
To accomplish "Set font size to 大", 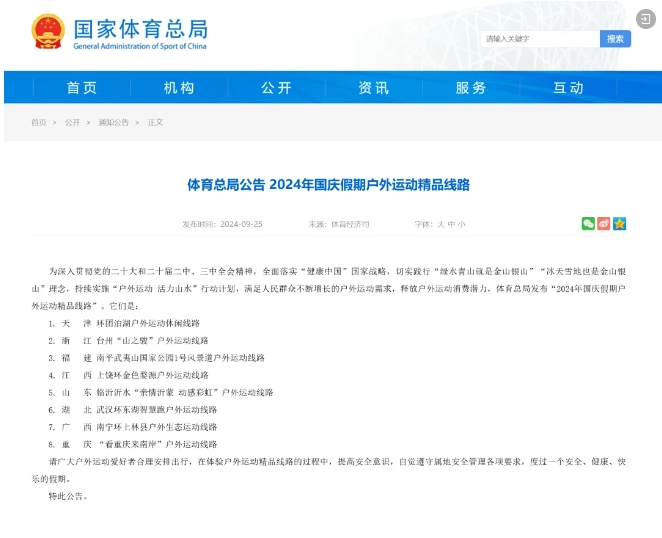I will point(441,224).
